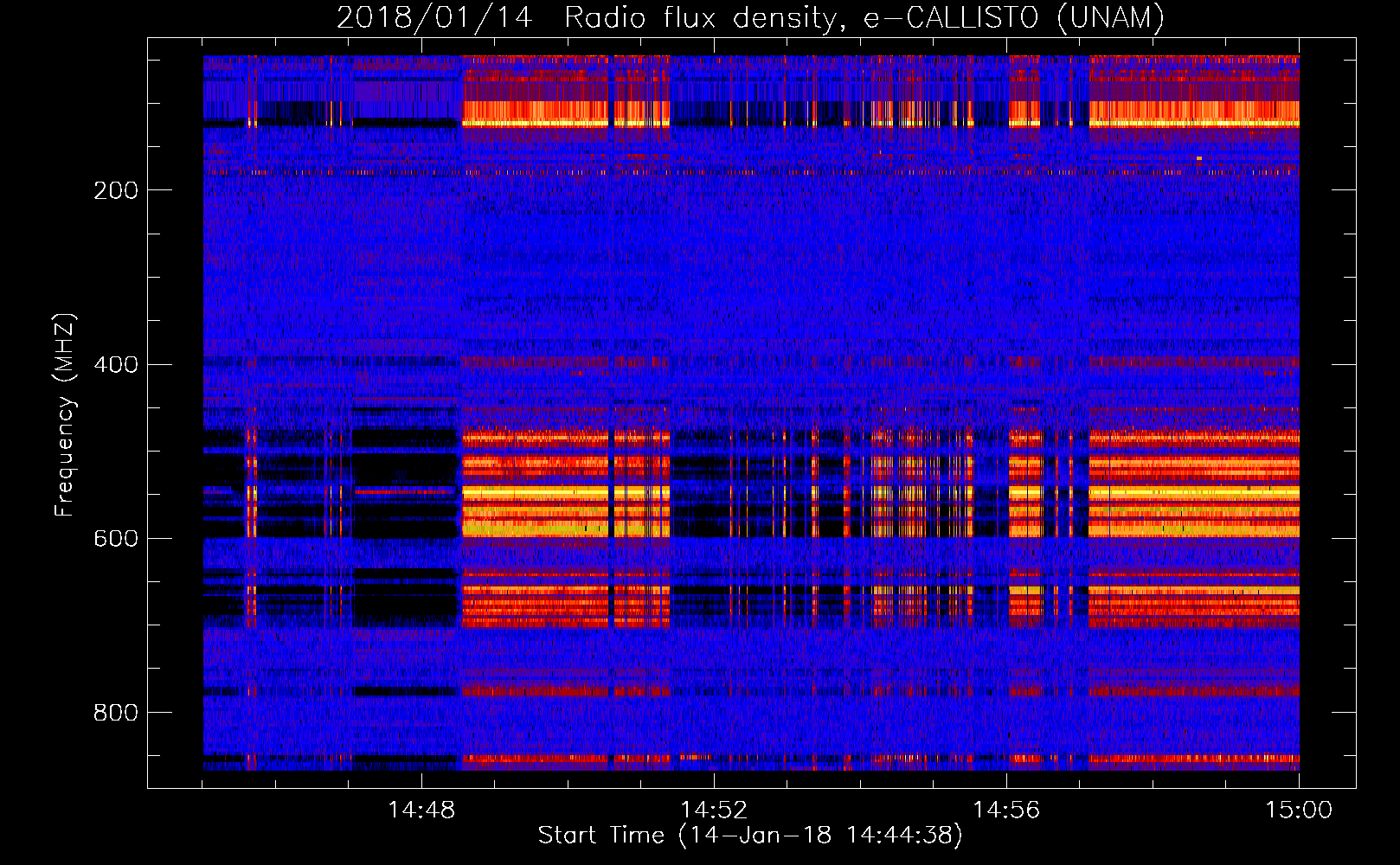Viewport: 1400px width, 865px height.
Task: Click the 14:48 time tick label
Action: tap(421, 811)
